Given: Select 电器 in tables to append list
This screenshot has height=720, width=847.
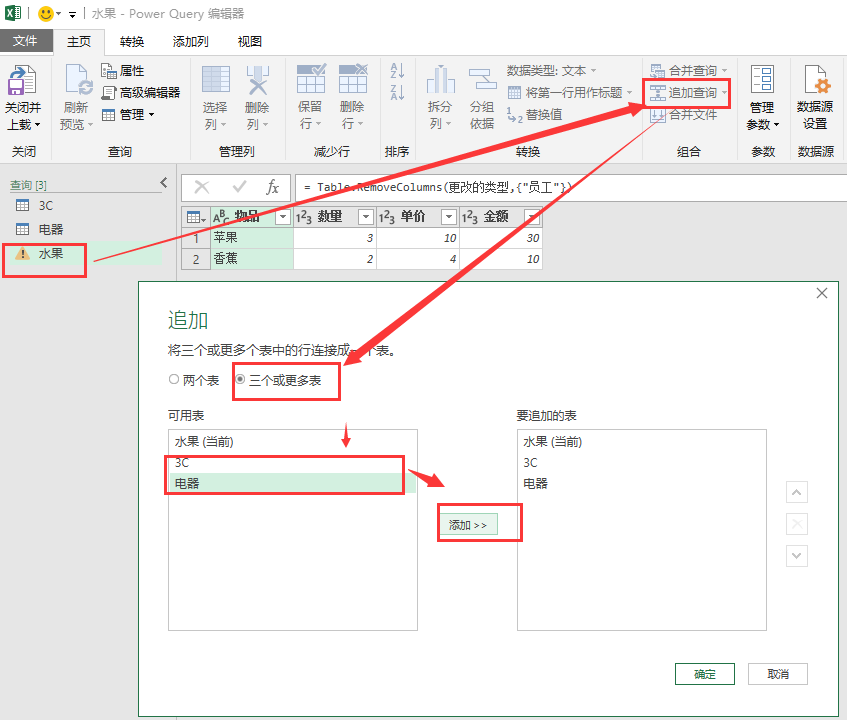Looking at the screenshot, I should tap(642, 483).
